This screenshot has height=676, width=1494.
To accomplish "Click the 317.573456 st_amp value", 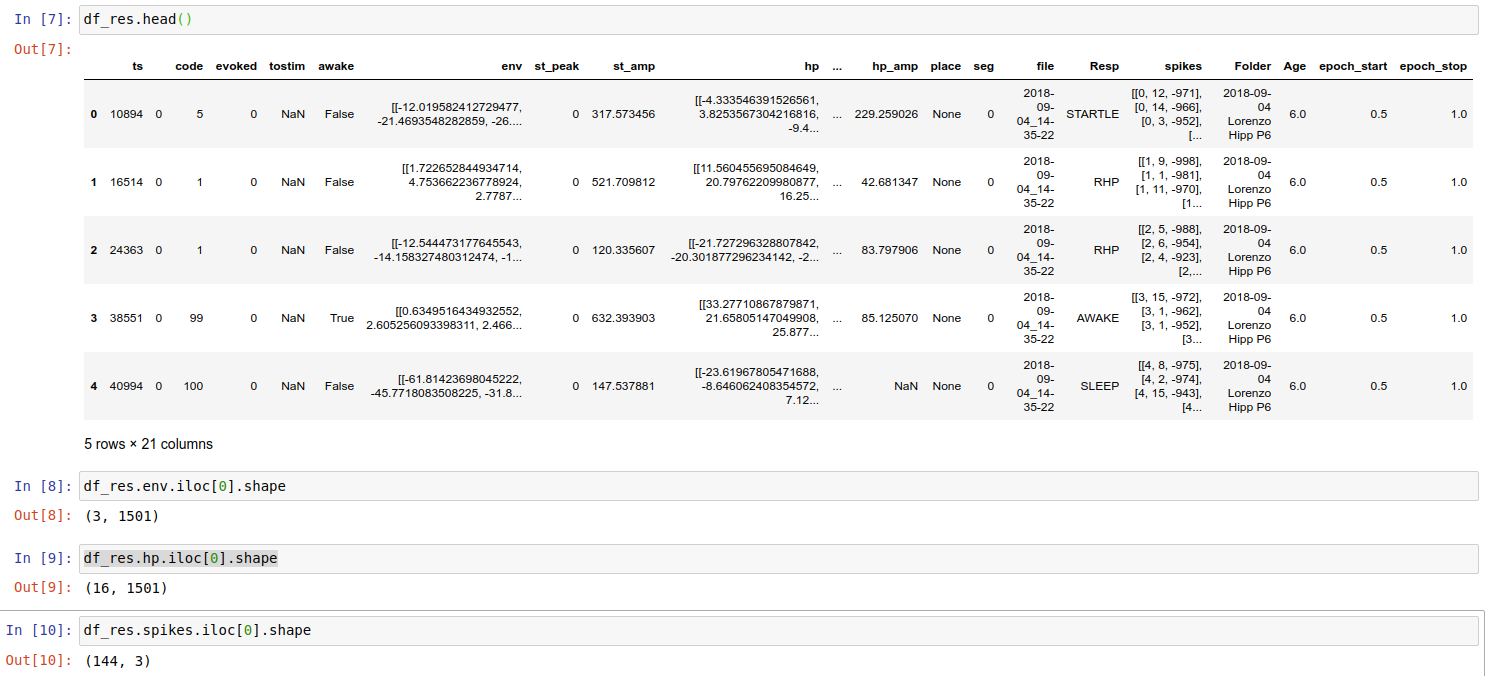I will click(623, 114).
